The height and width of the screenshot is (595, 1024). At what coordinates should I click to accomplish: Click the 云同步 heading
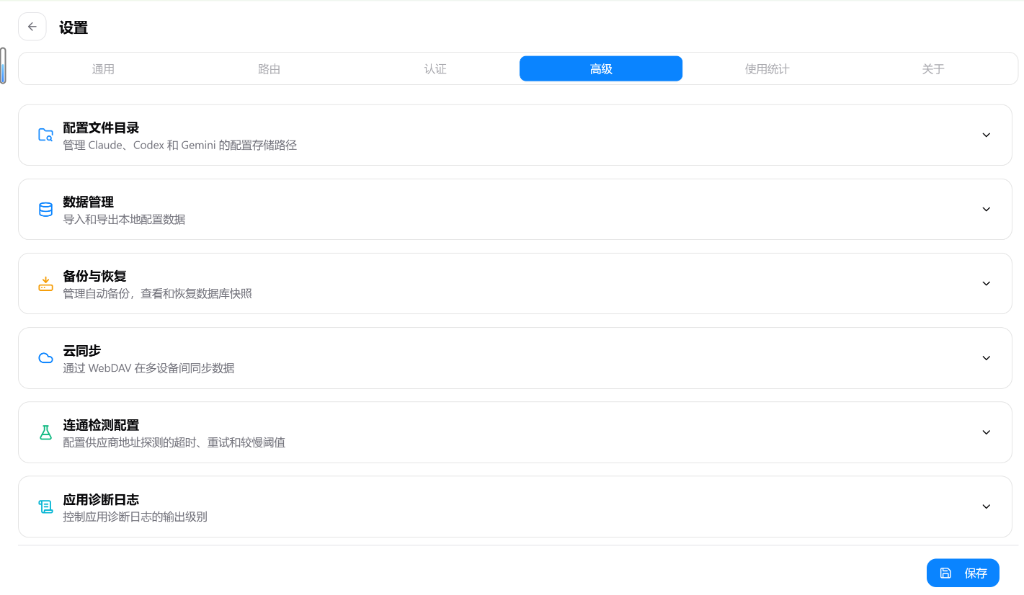click(82, 351)
